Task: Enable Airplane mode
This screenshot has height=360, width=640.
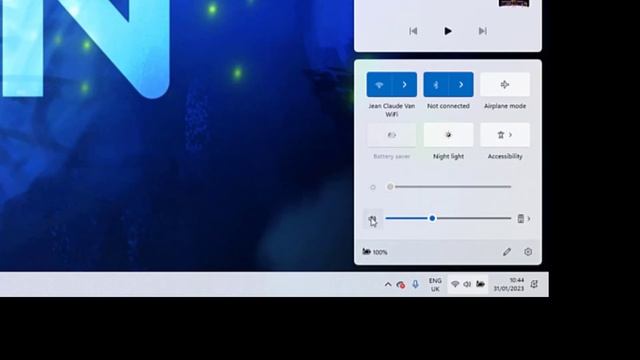Action: pos(505,84)
